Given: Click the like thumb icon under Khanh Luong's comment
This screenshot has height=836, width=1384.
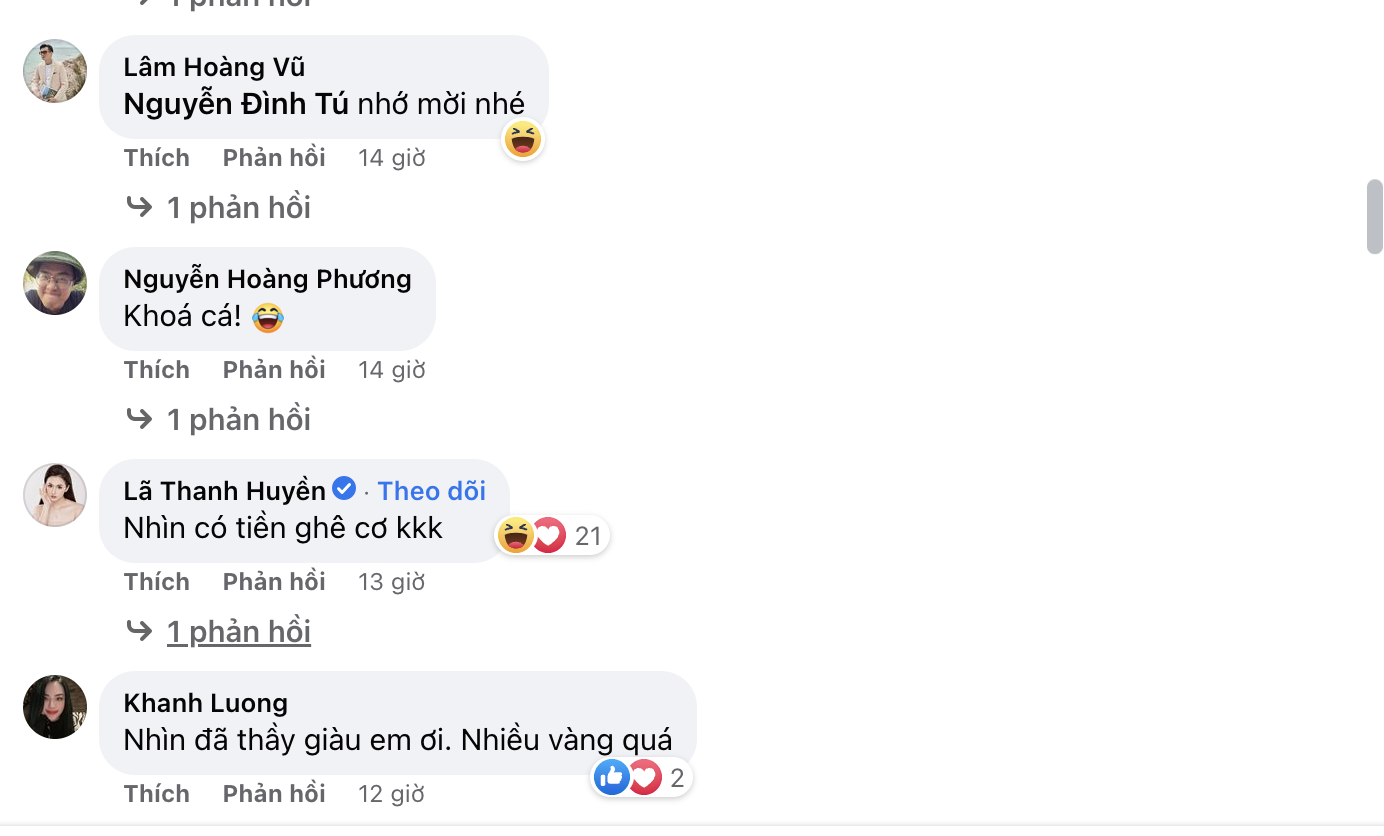Looking at the screenshot, I should [x=611, y=776].
